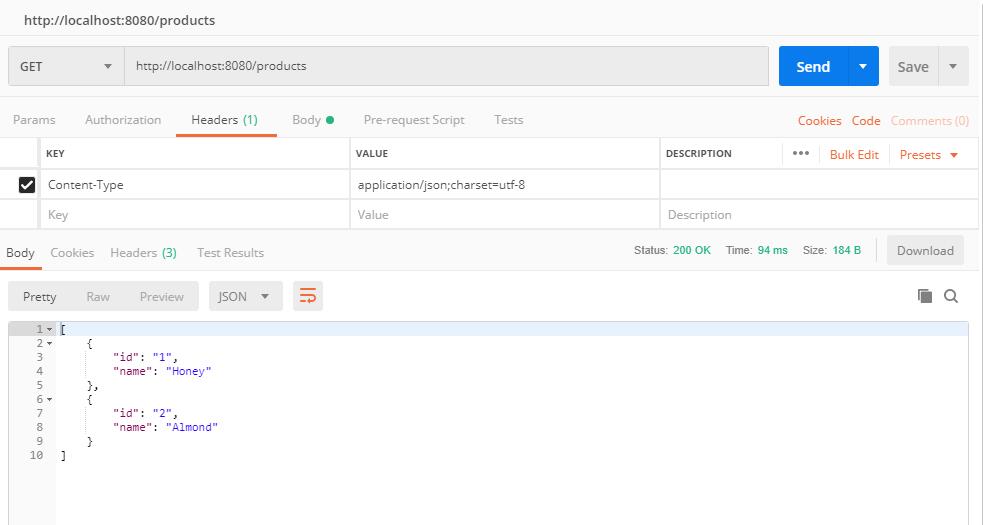Click the Send button
The image size is (983, 525).
(x=813, y=67)
